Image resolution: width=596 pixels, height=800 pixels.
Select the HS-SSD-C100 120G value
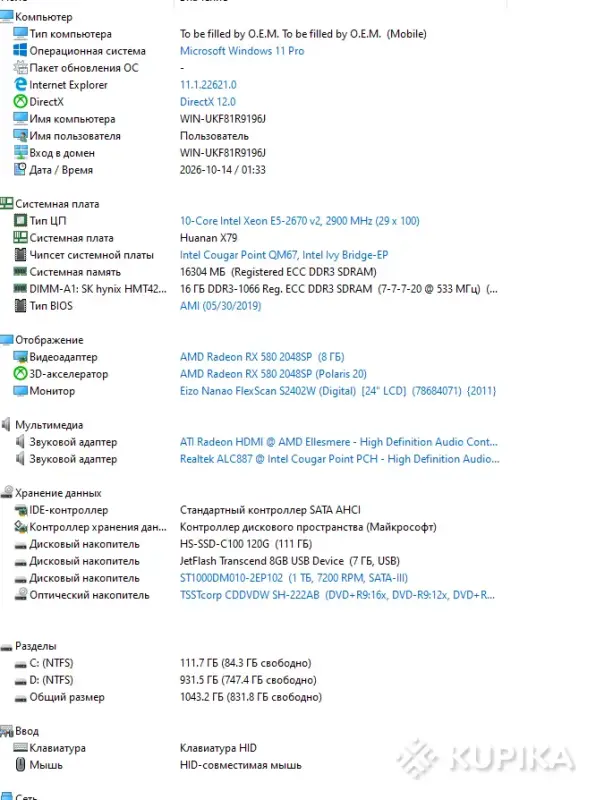coord(246,544)
